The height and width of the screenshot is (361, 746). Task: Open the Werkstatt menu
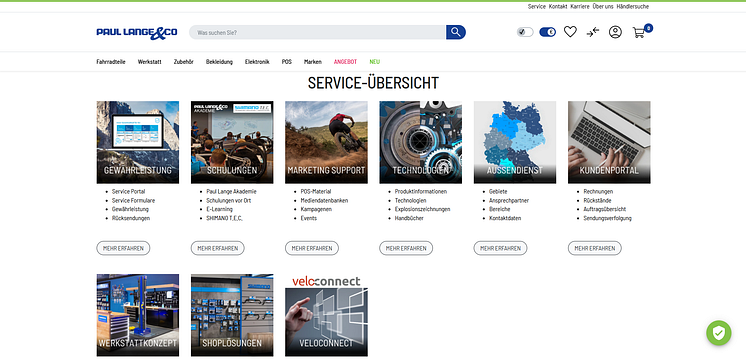(x=149, y=62)
